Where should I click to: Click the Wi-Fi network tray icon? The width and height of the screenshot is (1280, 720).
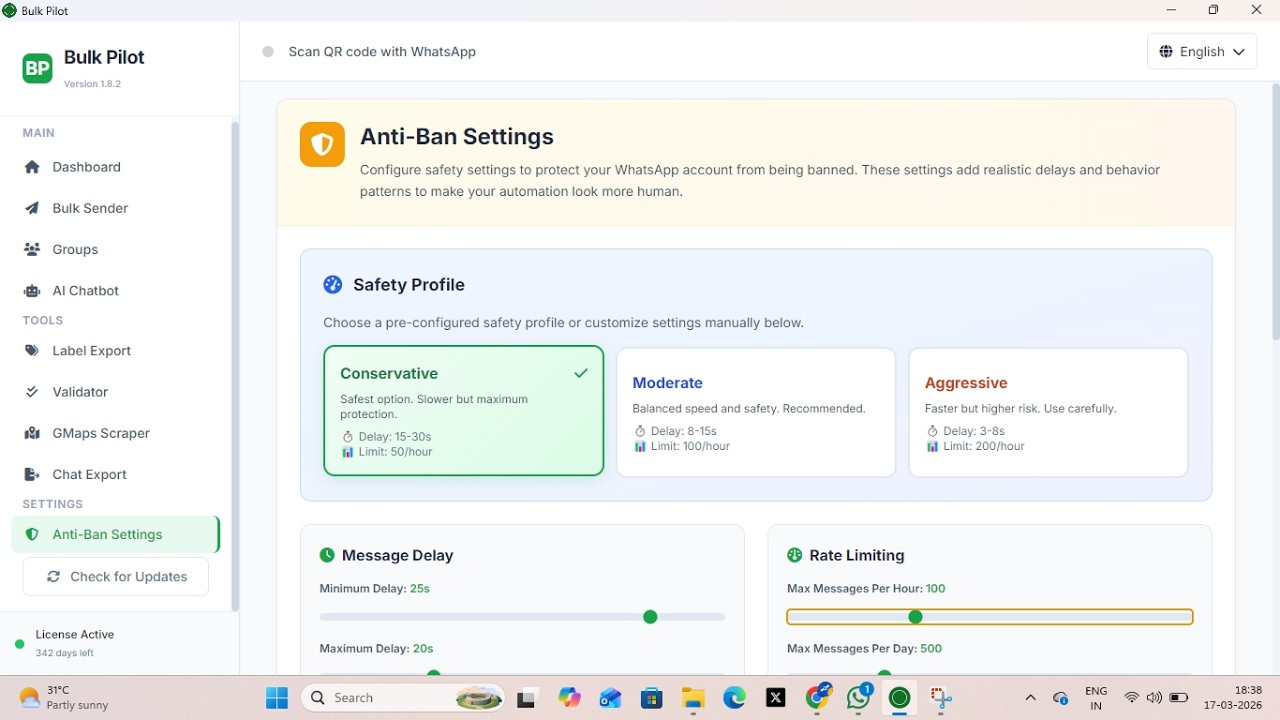[1132, 698]
